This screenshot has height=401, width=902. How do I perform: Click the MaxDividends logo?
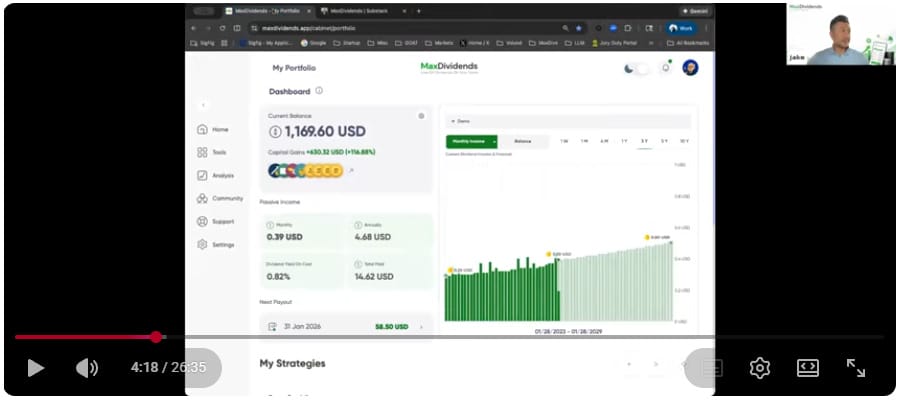pyautogui.click(x=449, y=68)
